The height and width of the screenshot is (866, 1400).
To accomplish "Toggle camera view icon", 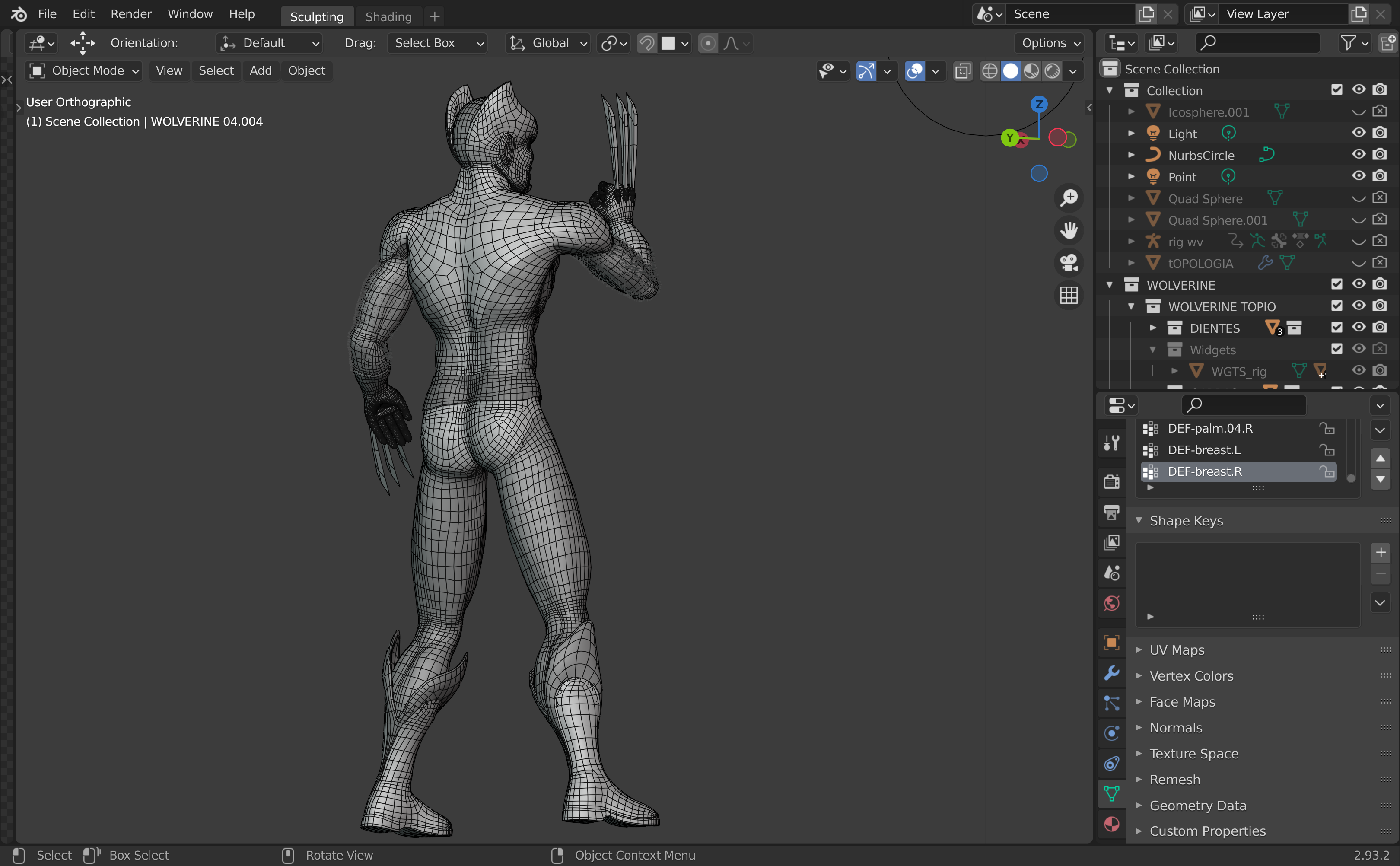I will (x=1069, y=263).
